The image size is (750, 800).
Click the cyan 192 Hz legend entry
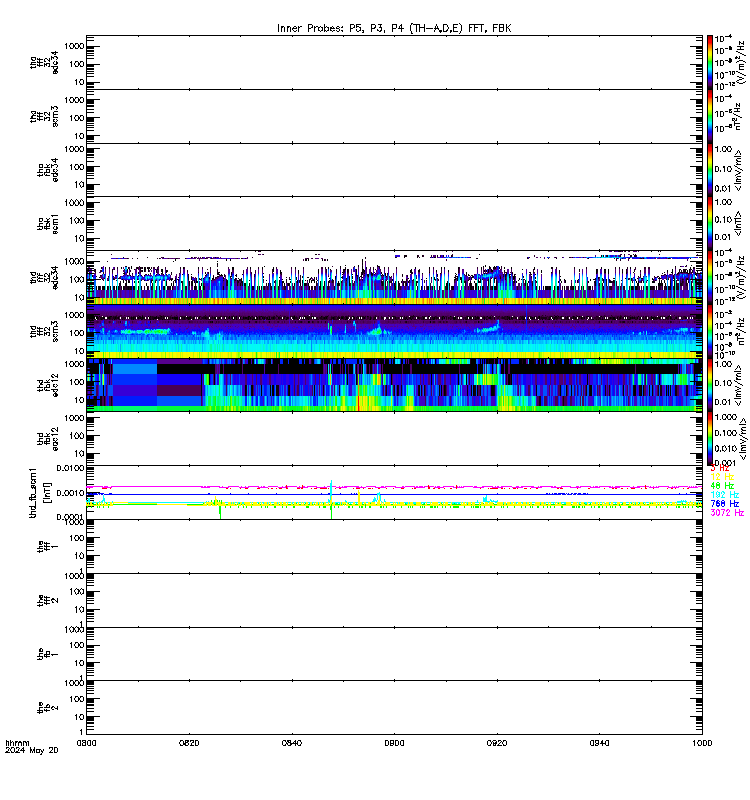click(x=724, y=495)
